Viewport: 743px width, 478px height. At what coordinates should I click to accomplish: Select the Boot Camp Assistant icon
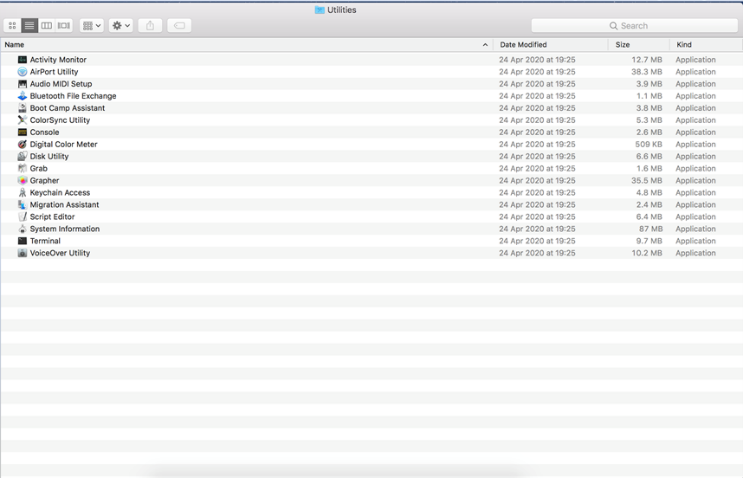click(x=22, y=108)
